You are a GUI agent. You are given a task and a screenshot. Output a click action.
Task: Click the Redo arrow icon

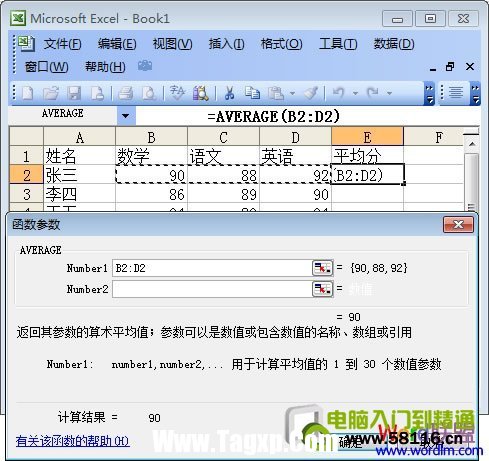click(372, 93)
